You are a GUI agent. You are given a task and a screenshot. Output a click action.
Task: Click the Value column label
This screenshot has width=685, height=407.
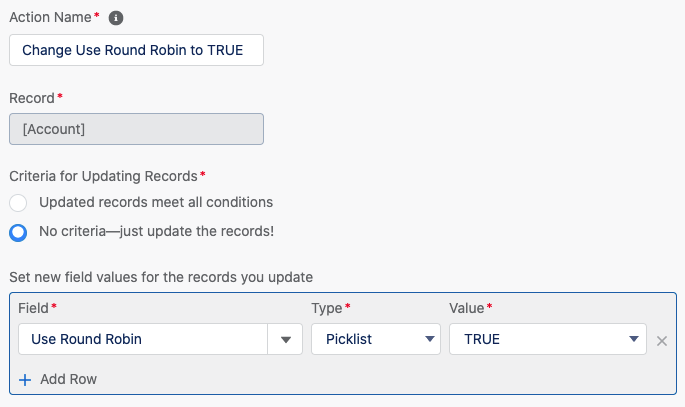pos(467,308)
